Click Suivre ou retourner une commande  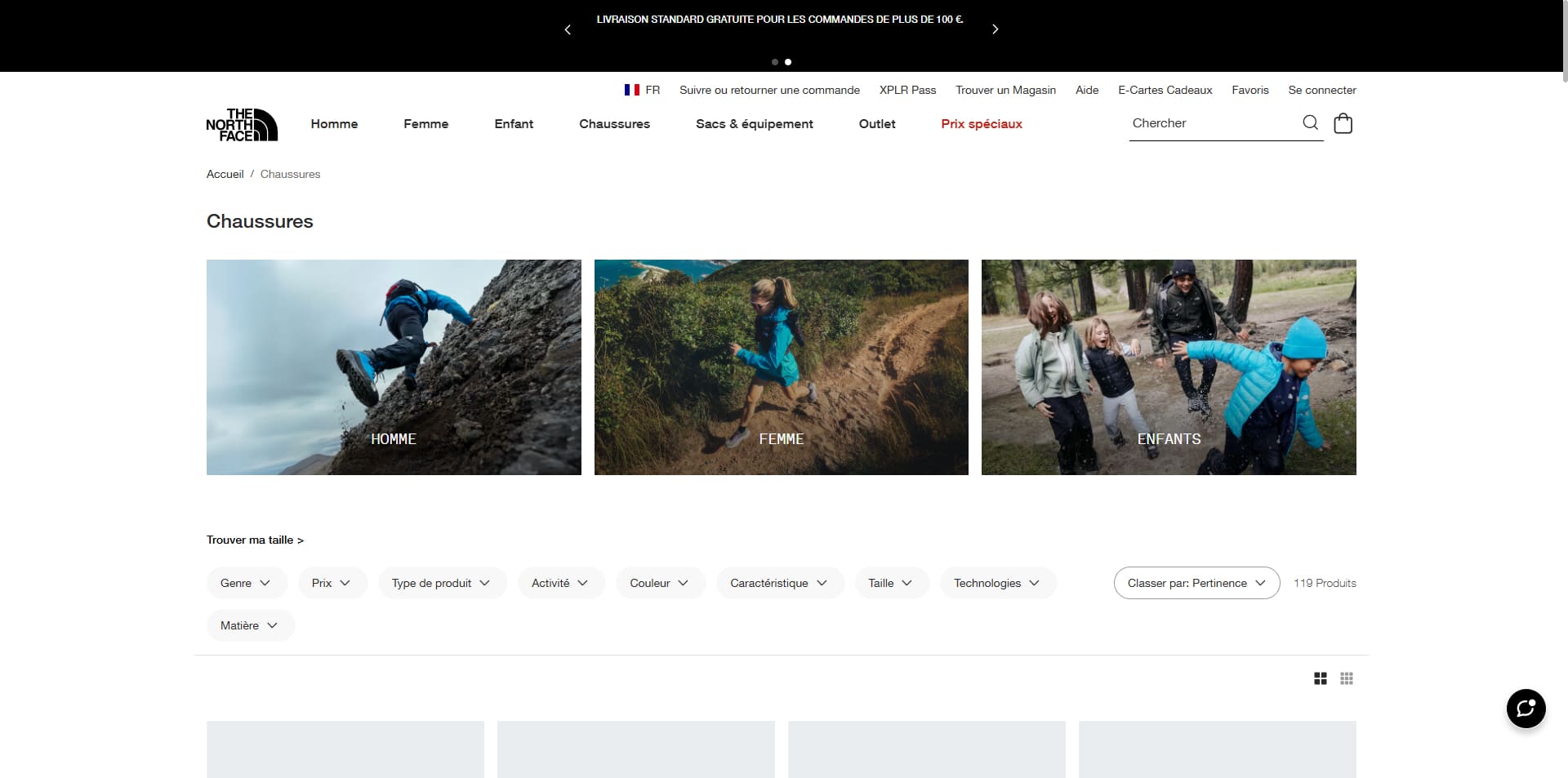pyautogui.click(x=769, y=90)
